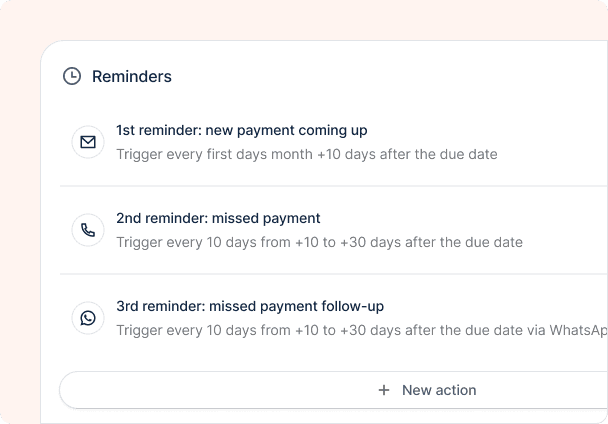Click the 2nd reminder trigger description
This screenshot has width=608, height=424.
[x=320, y=242]
